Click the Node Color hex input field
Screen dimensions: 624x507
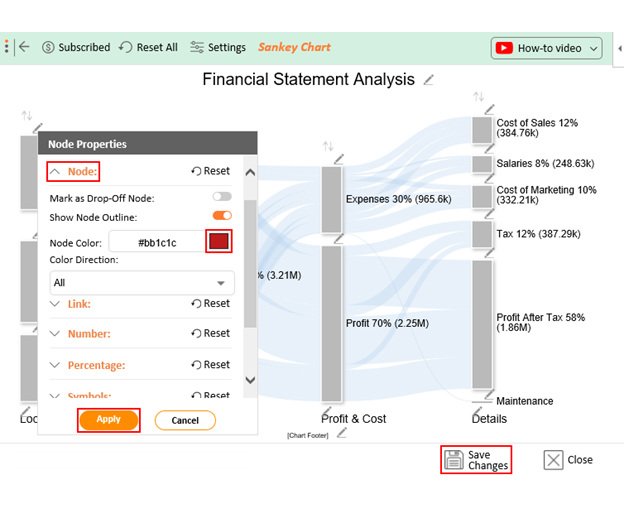157,242
